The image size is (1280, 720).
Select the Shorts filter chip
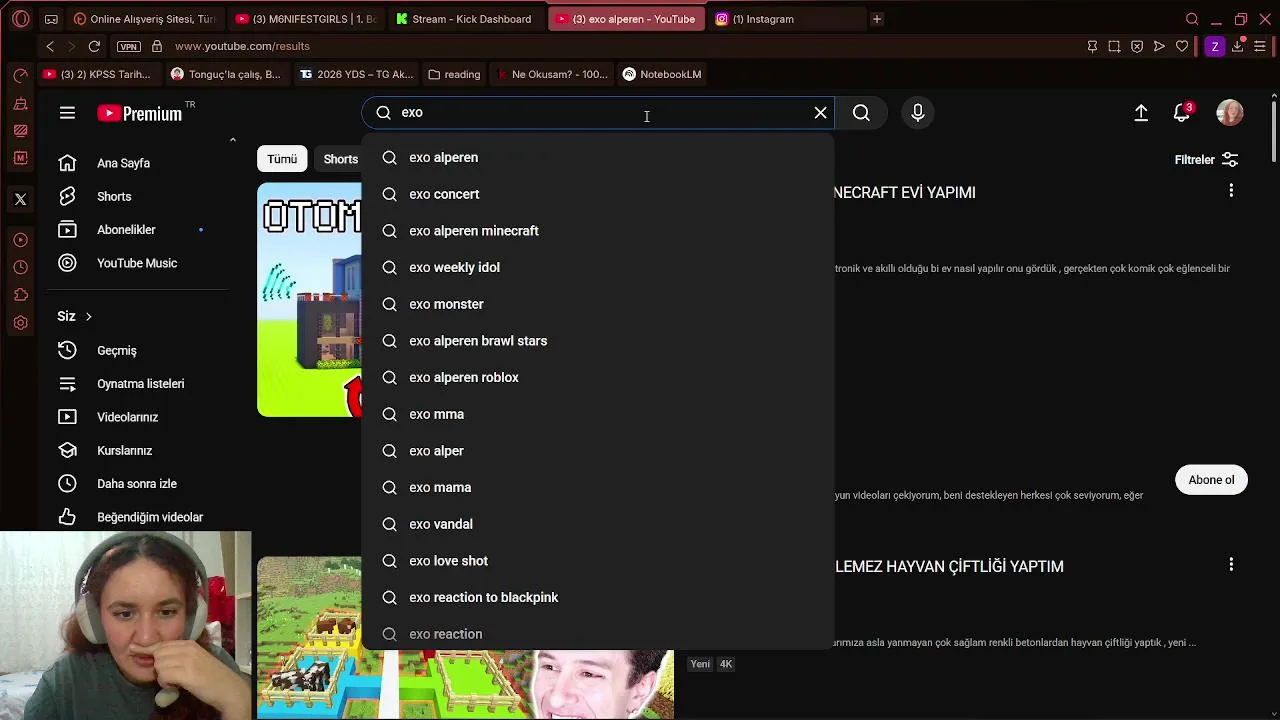click(340, 159)
